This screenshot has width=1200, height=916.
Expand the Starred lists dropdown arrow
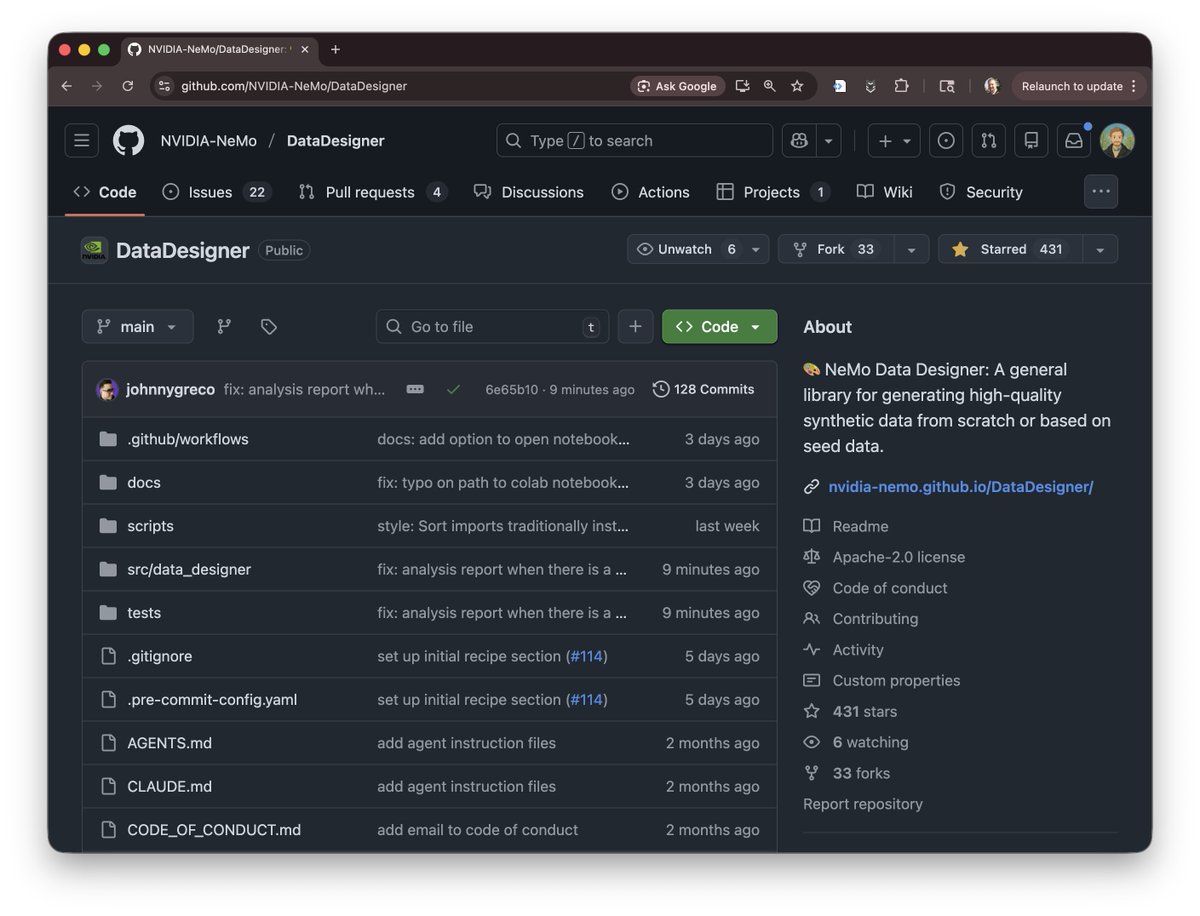(x=1100, y=249)
